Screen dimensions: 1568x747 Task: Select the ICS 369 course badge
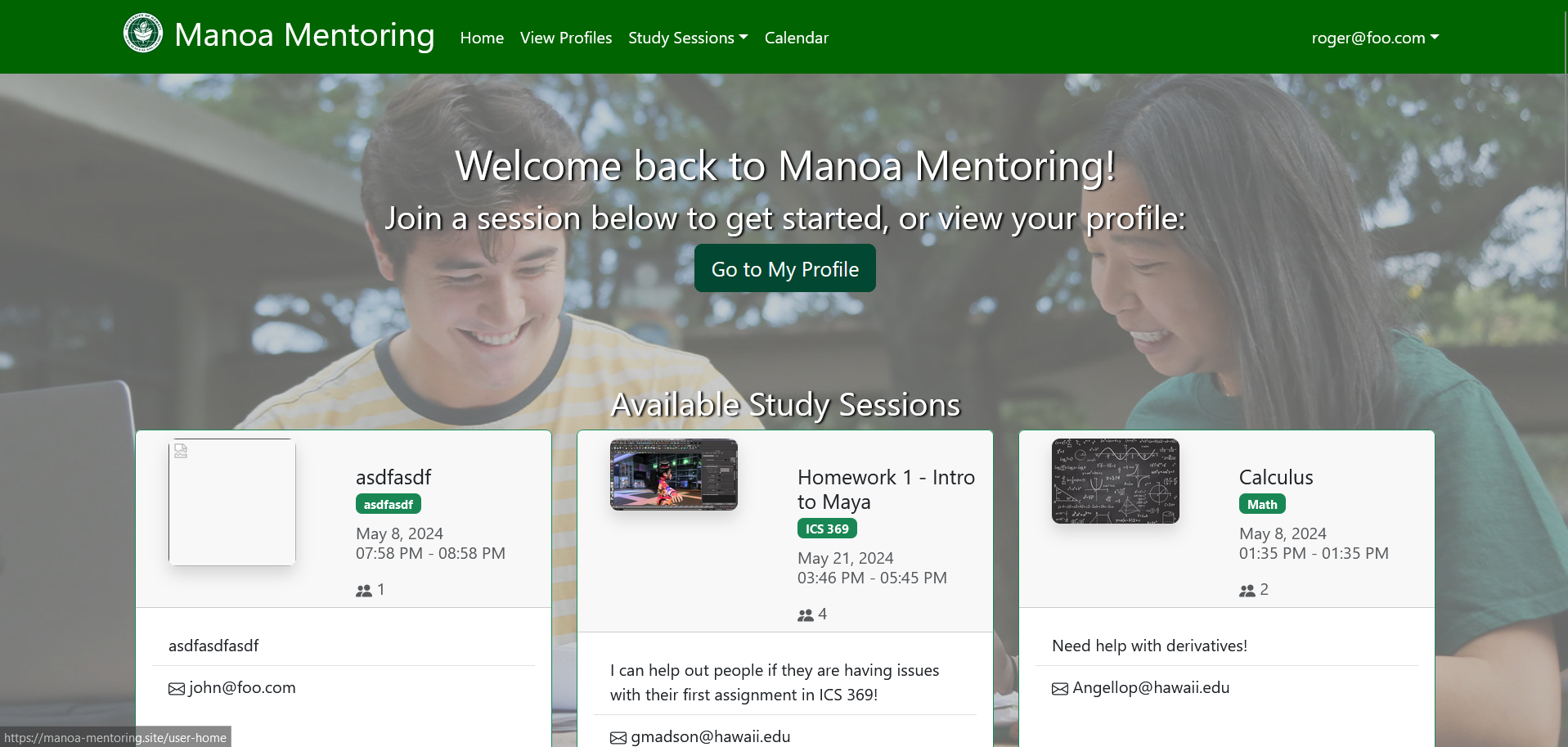tap(827, 529)
